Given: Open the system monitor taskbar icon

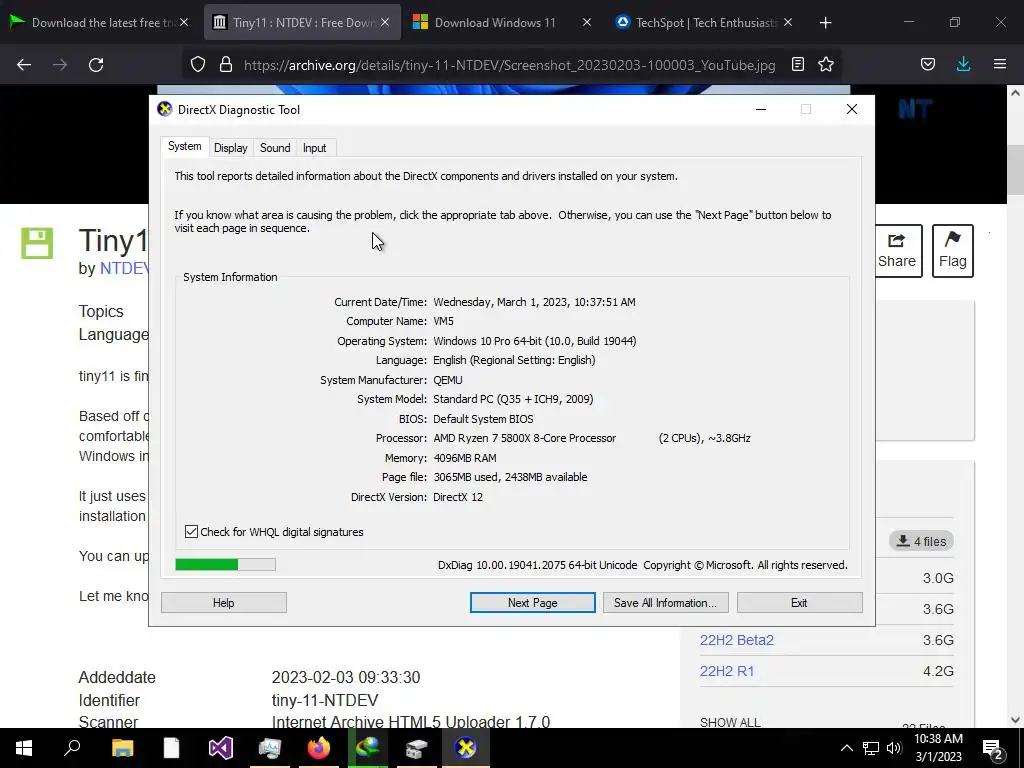Looking at the screenshot, I should click(270, 748).
